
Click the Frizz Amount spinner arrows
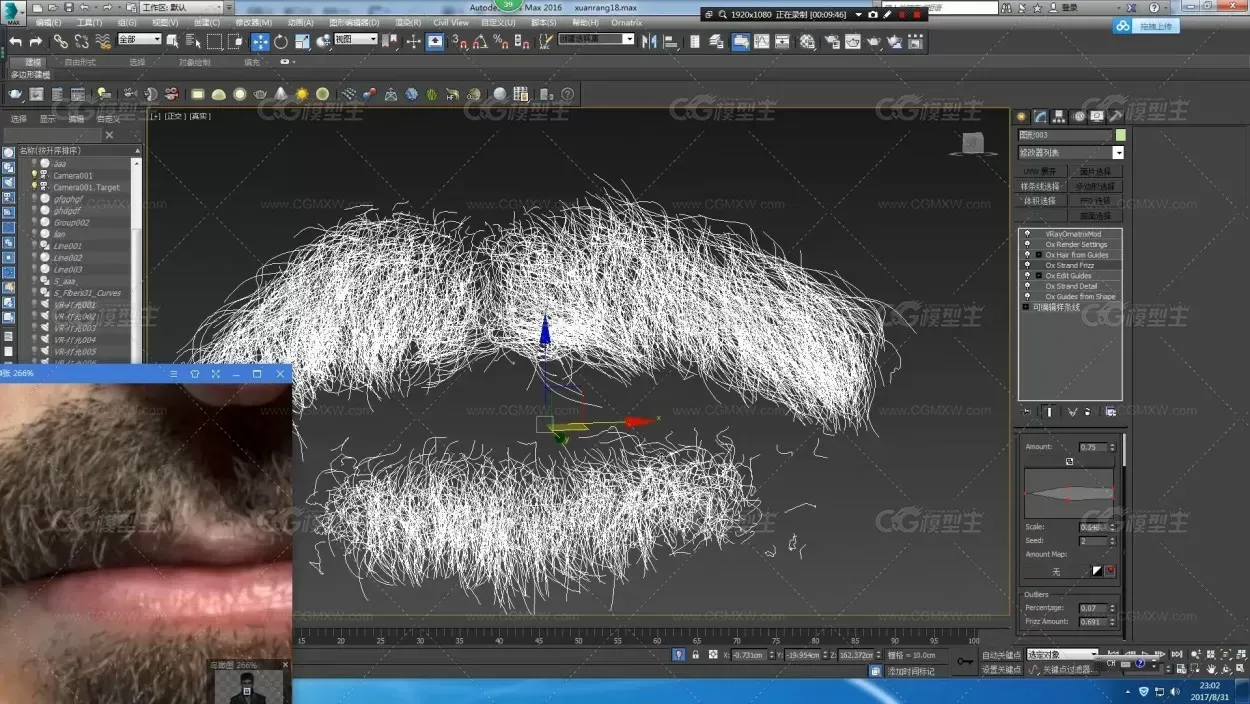pos(1113,621)
